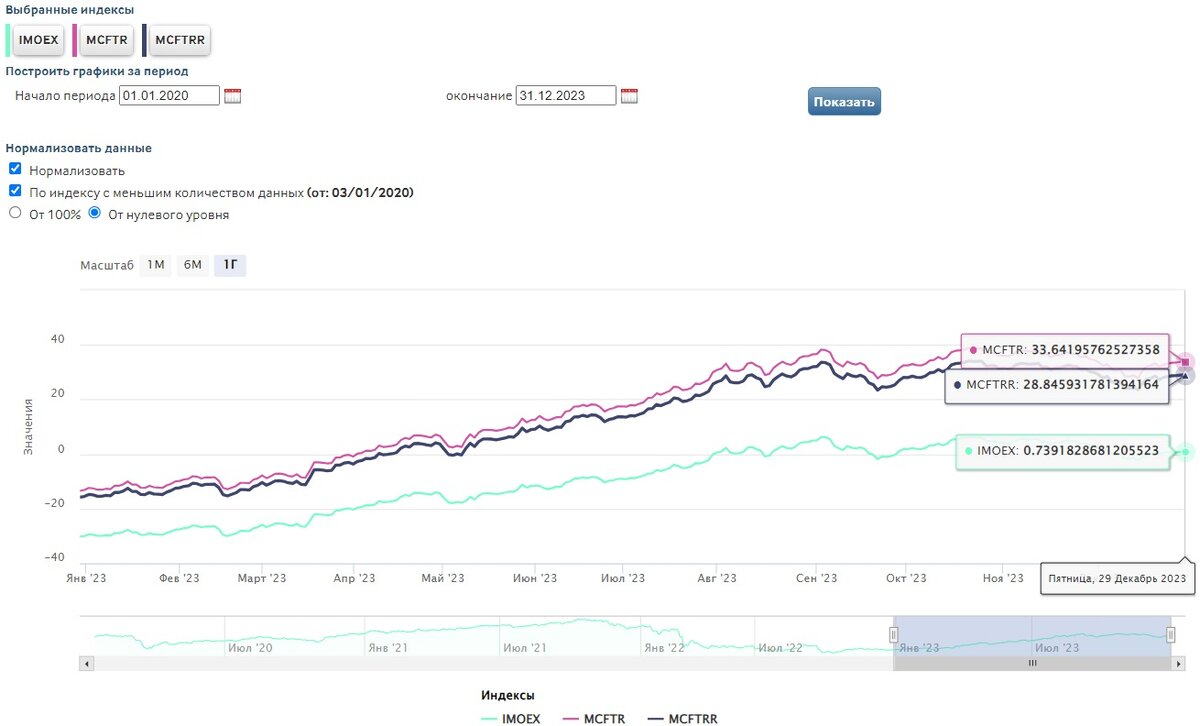Click the right range handle of the navigator
This screenshot has width=1200, height=726.
coord(1171,634)
